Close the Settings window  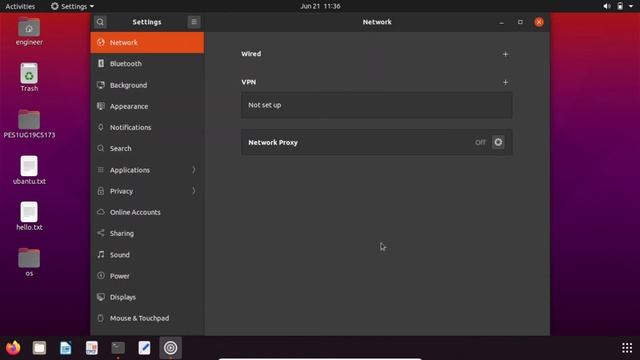coord(539,22)
